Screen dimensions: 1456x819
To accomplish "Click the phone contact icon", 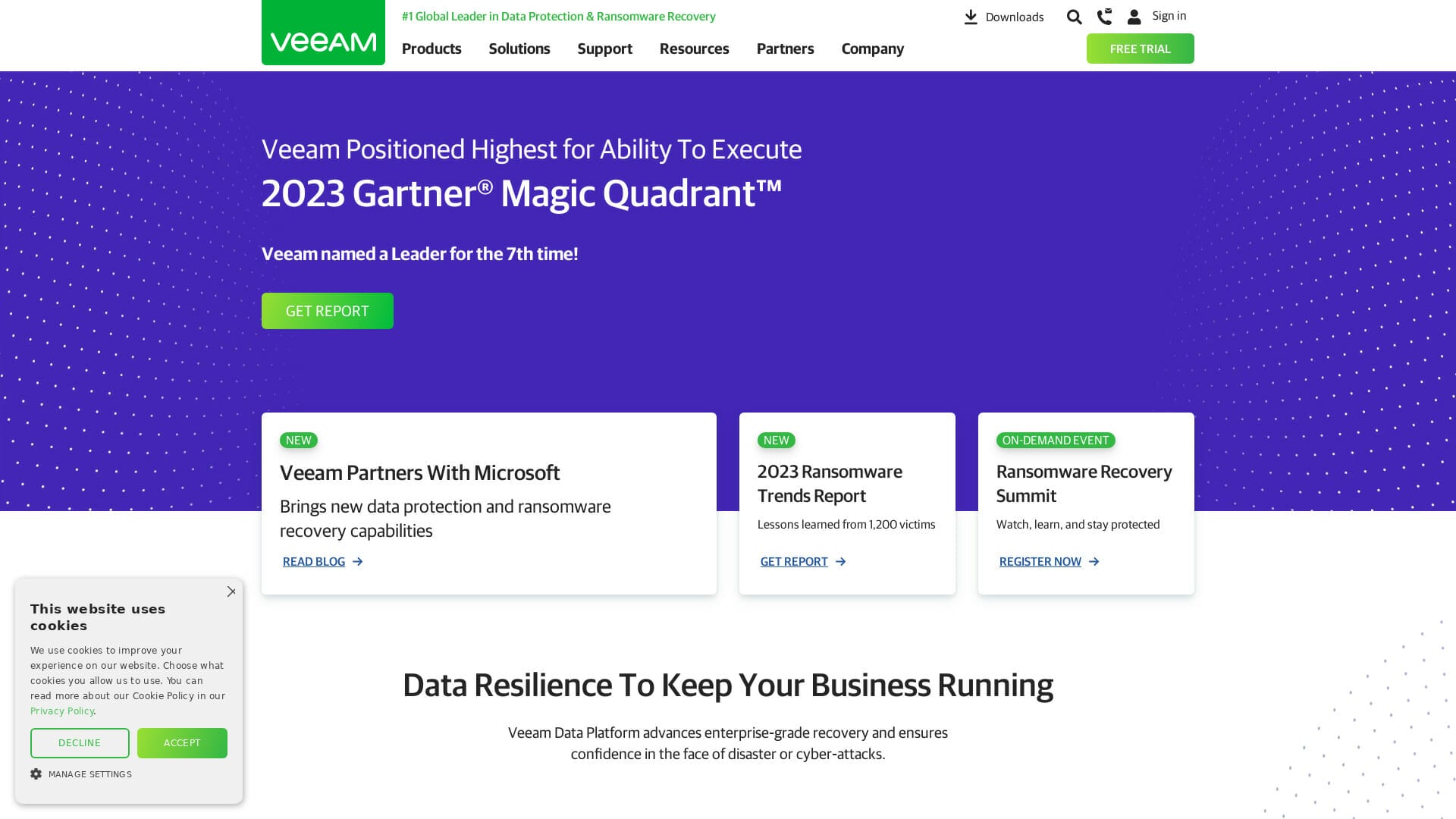I will pos(1104,16).
